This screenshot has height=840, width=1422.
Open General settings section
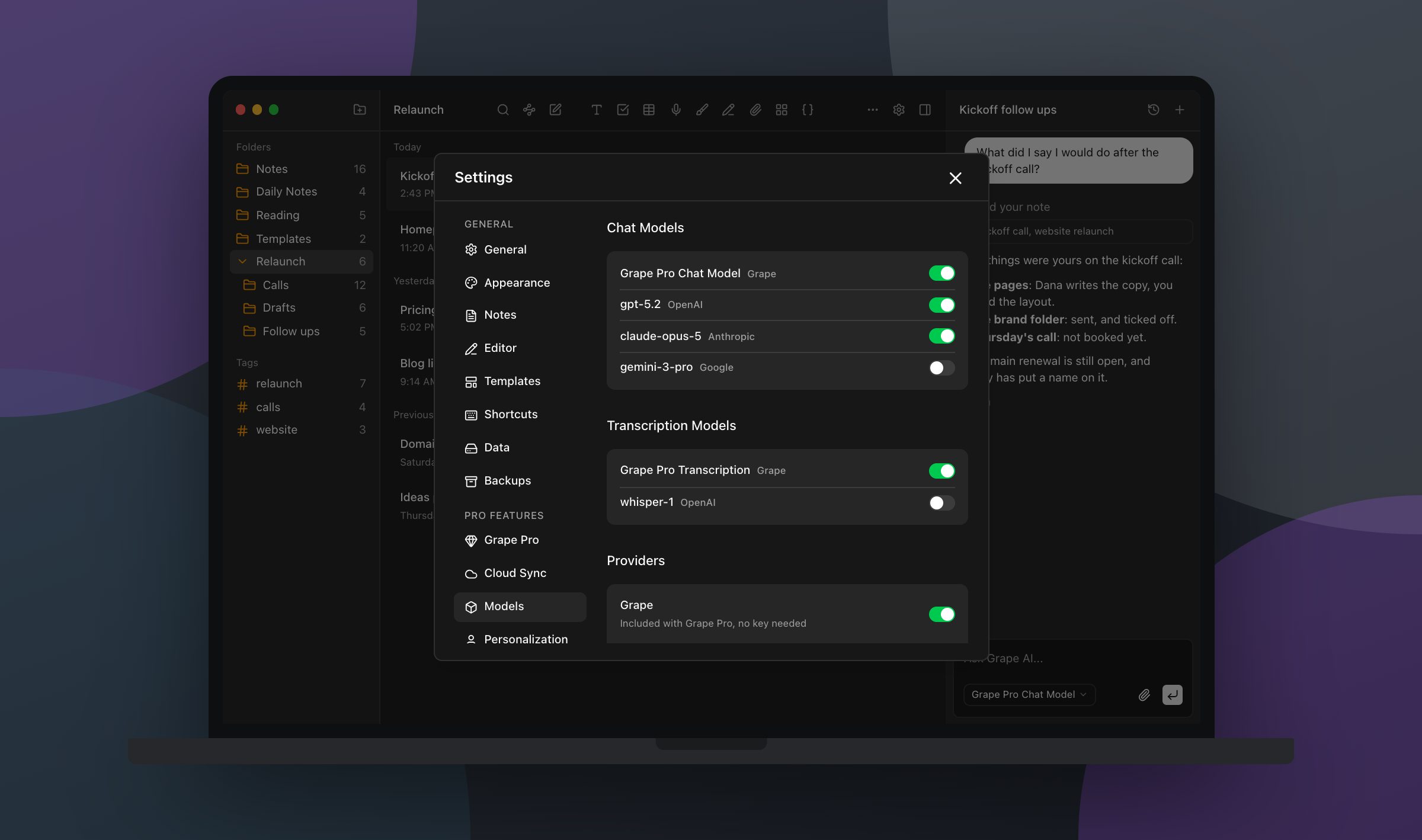pyautogui.click(x=520, y=249)
